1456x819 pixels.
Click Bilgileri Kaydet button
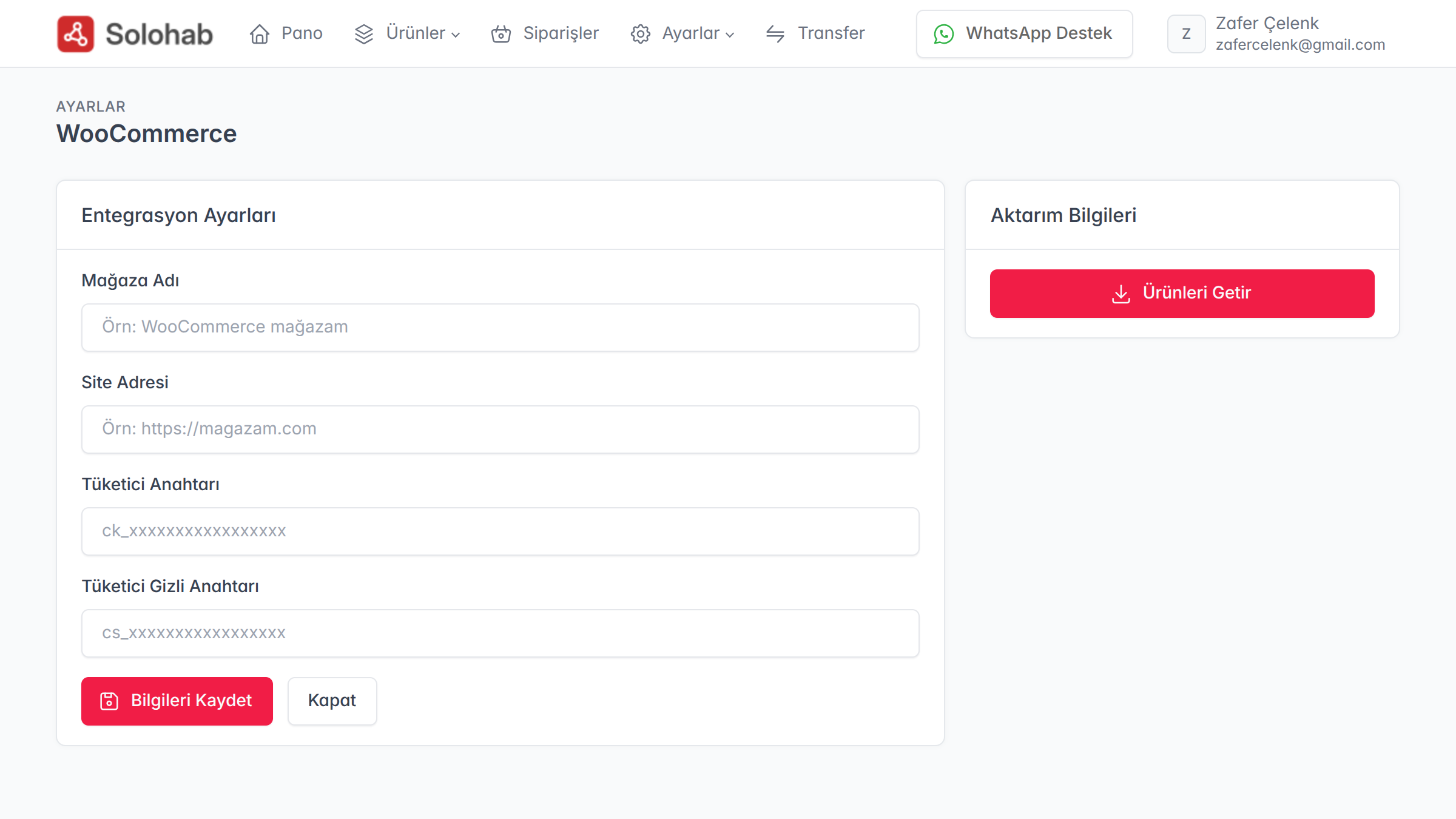[177, 701]
